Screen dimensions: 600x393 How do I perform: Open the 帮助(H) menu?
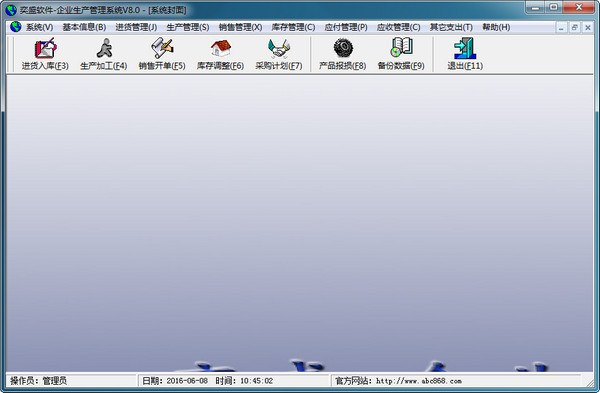pos(496,27)
